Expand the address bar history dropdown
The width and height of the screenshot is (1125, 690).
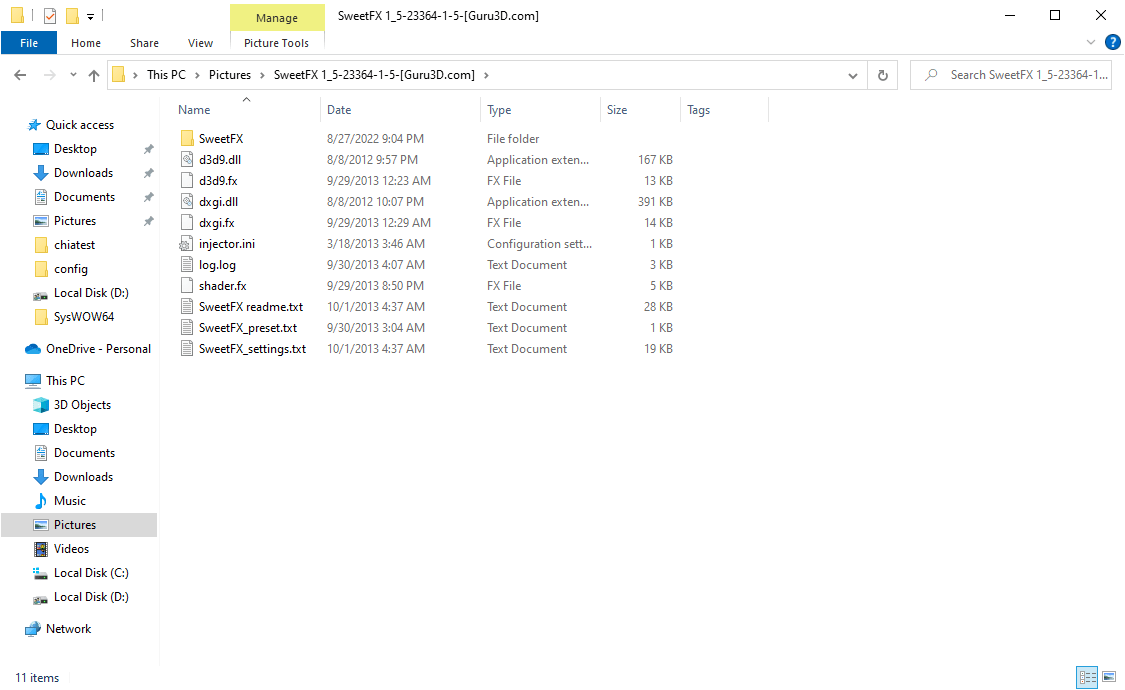[x=852, y=75]
